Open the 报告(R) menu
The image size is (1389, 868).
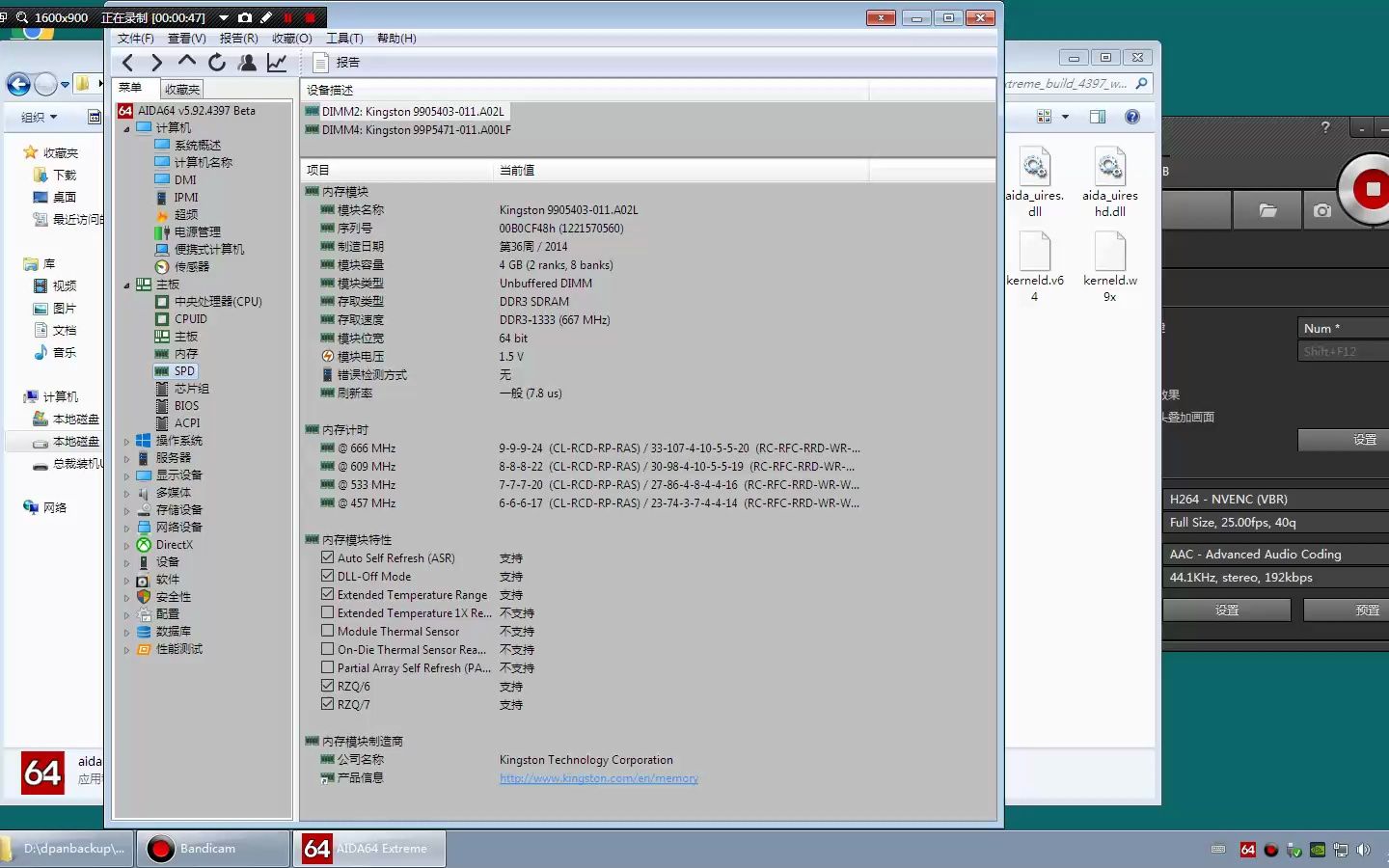pos(239,39)
